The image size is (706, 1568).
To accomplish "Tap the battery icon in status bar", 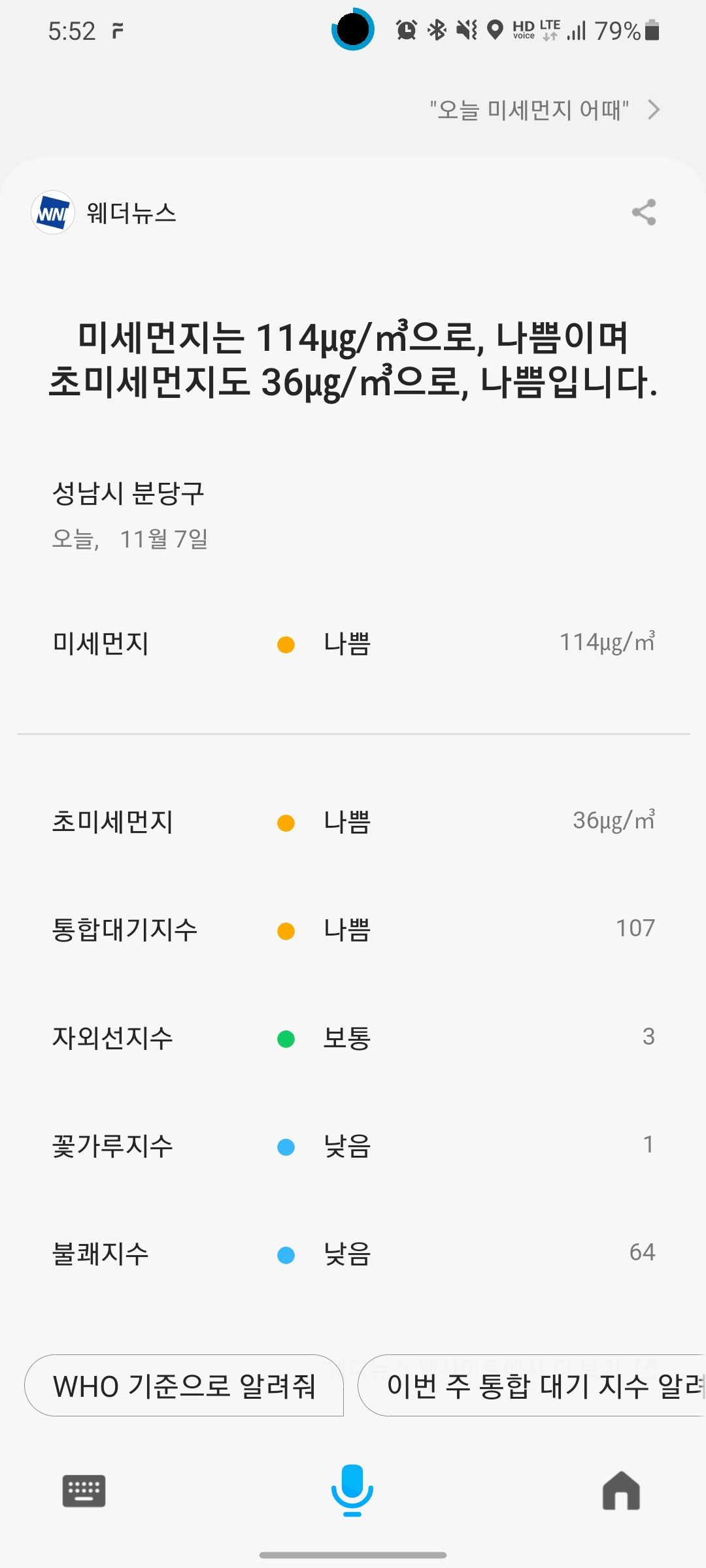I will 652,30.
